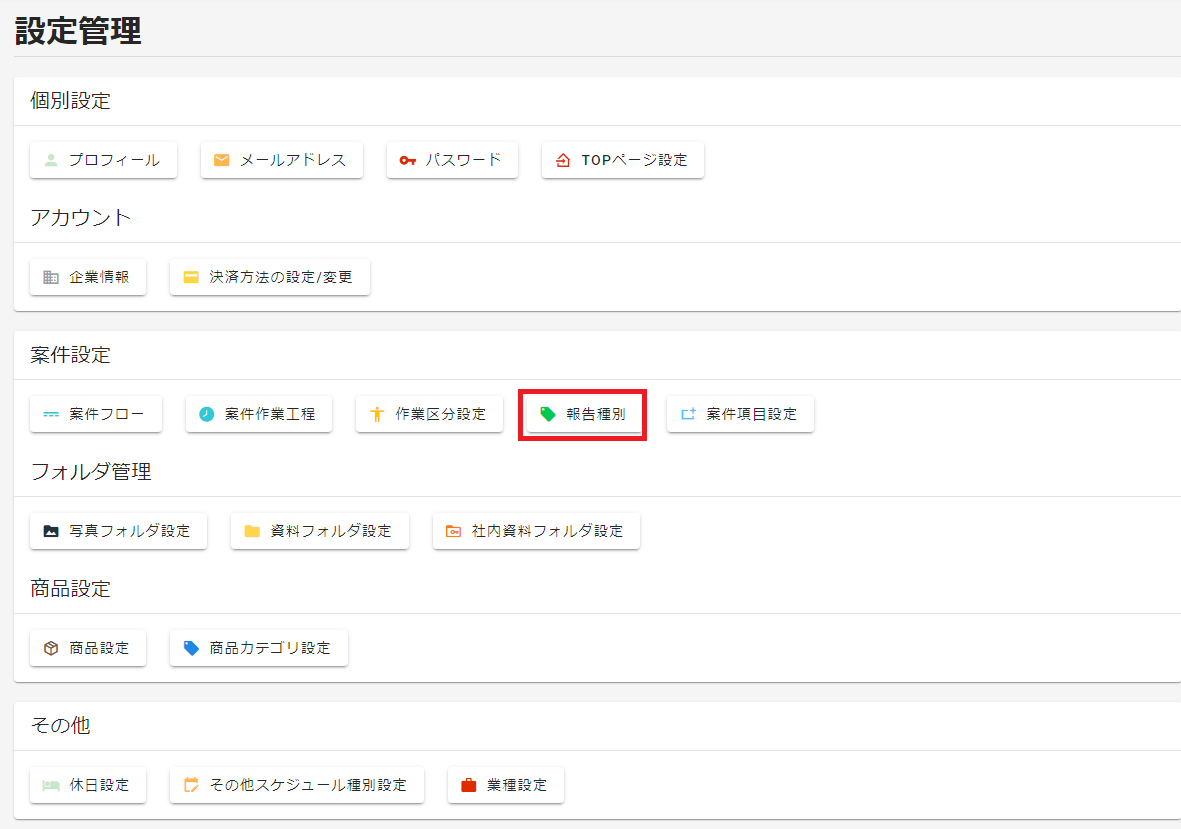
Task: Open 社内資料フォルダ設定 button
Action: 536,532
